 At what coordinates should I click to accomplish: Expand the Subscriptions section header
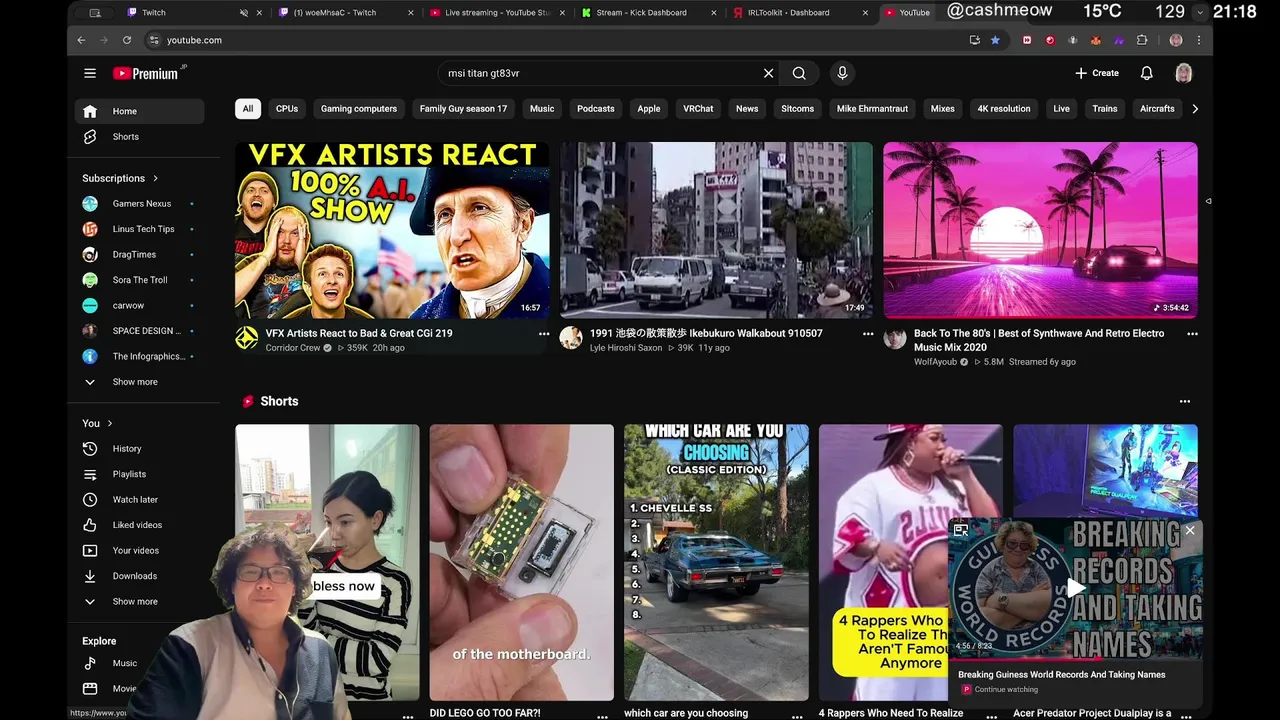point(121,178)
